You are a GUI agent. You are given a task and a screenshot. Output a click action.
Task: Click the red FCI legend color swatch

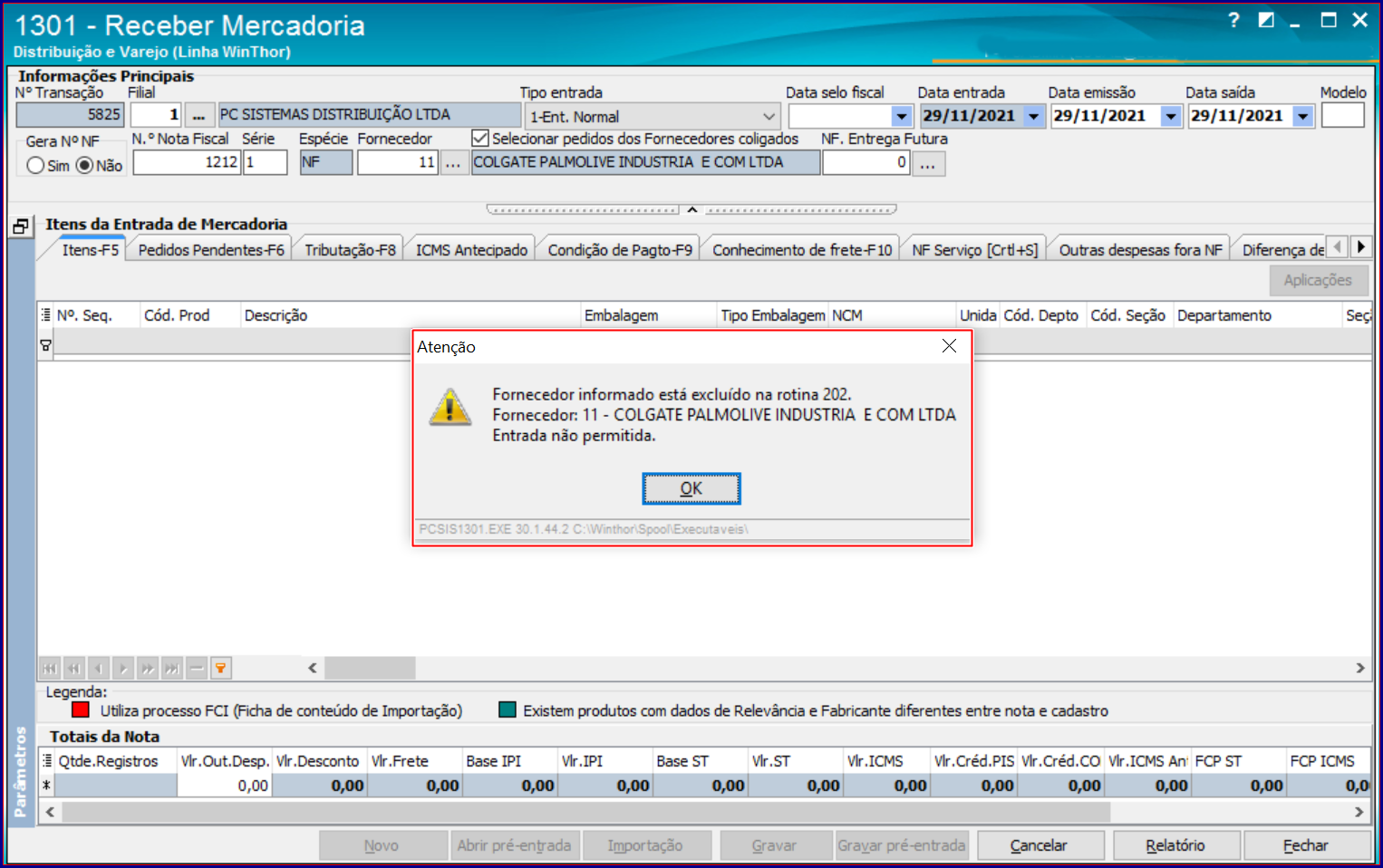[81, 709]
